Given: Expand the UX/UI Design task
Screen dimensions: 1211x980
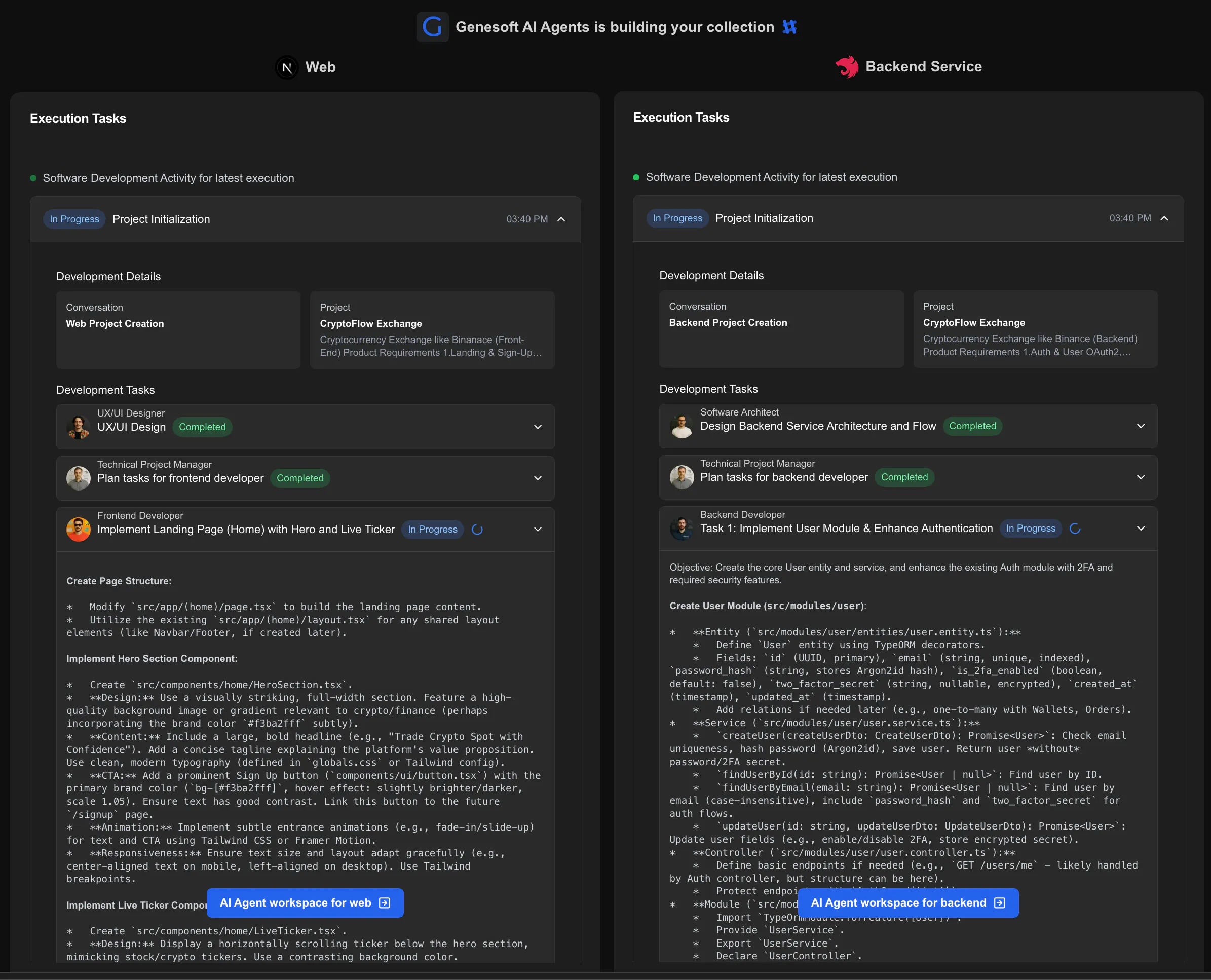Looking at the screenshot, I should tap(538, 427).
